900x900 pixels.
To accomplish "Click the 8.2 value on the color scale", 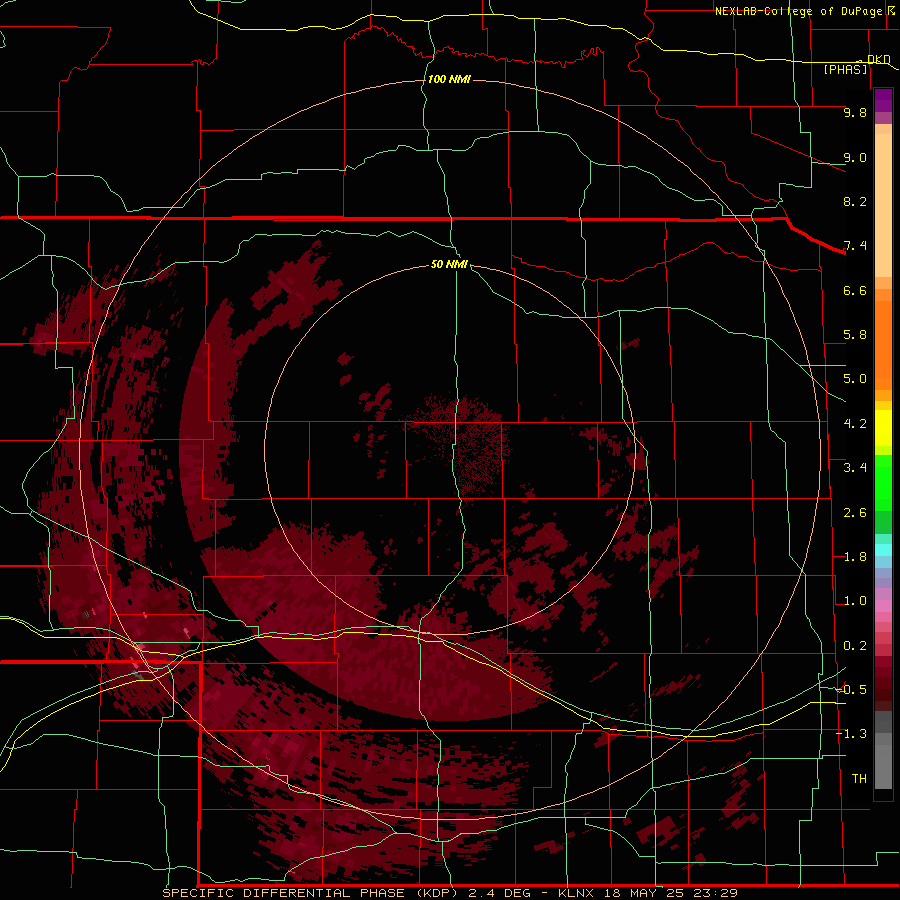I will [855, 201].
